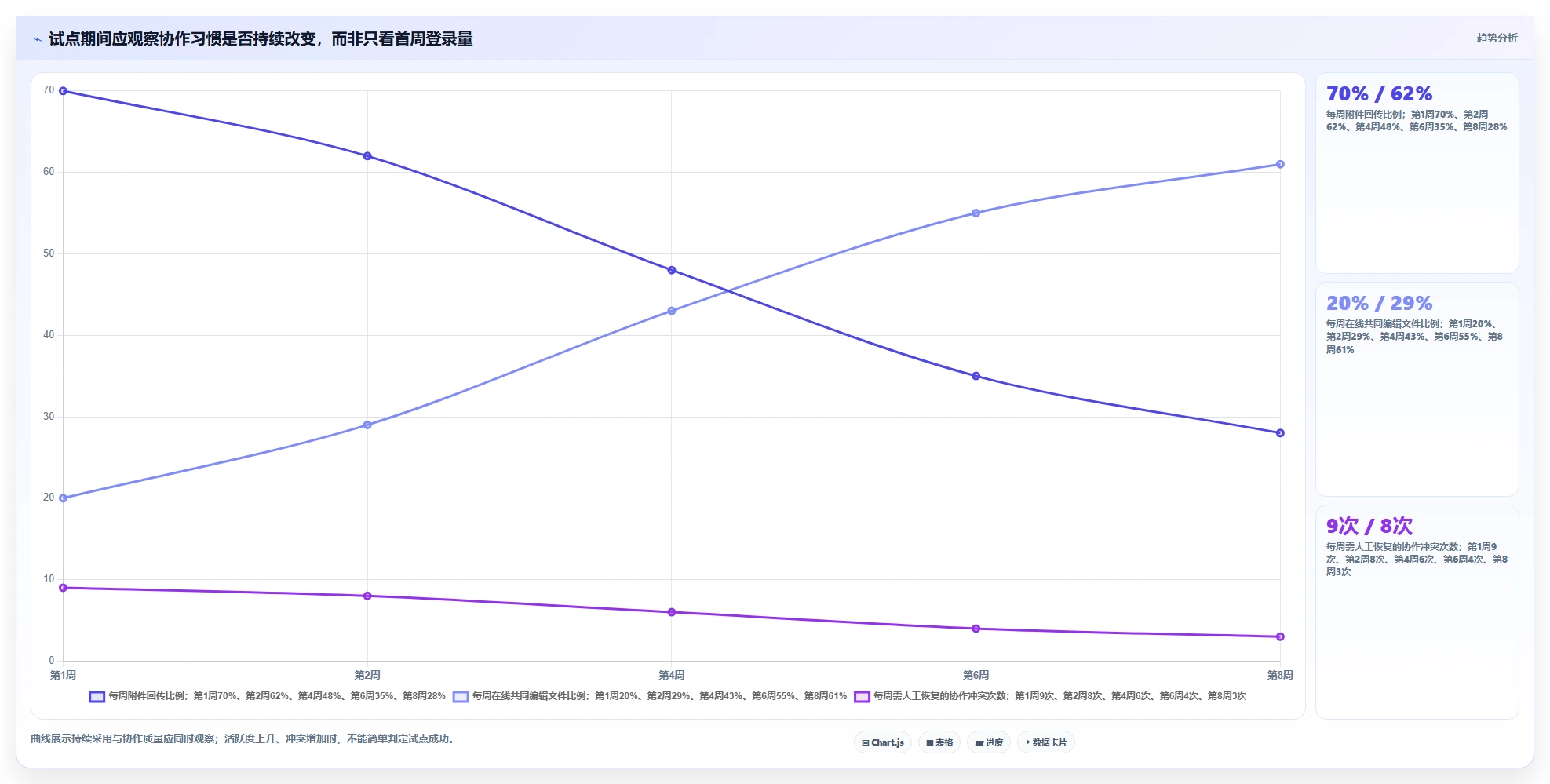
Task: Open the 9次 / 8次 data card
Action: (1417, 612)
